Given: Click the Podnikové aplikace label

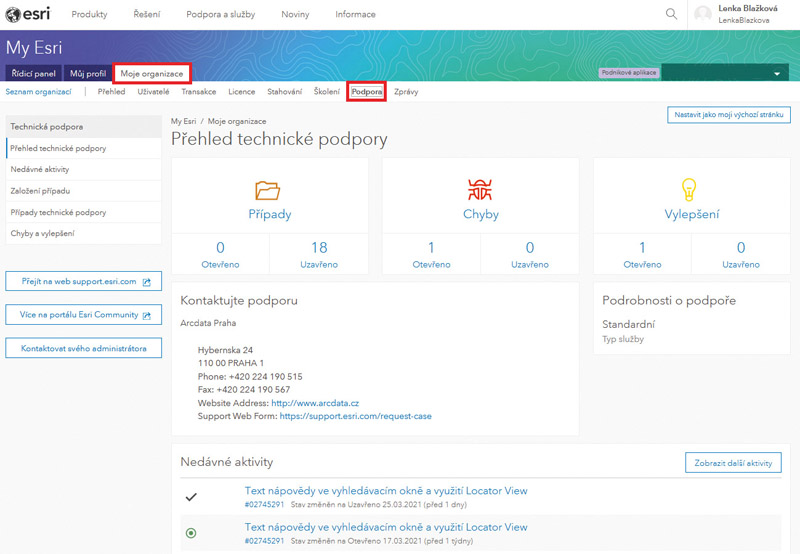Looking at the screenshot, I should (x=629, y=73).
